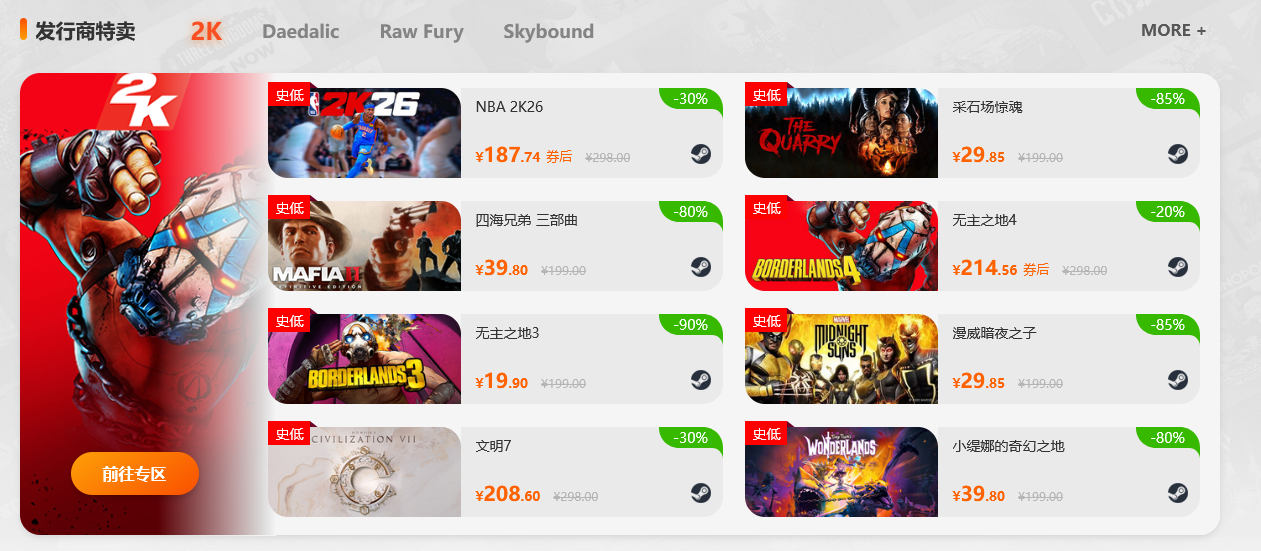Click the Borderlands 4 cover thumbnail
This screenshot has height=551, width=1261.
click(x=841, y=246)
